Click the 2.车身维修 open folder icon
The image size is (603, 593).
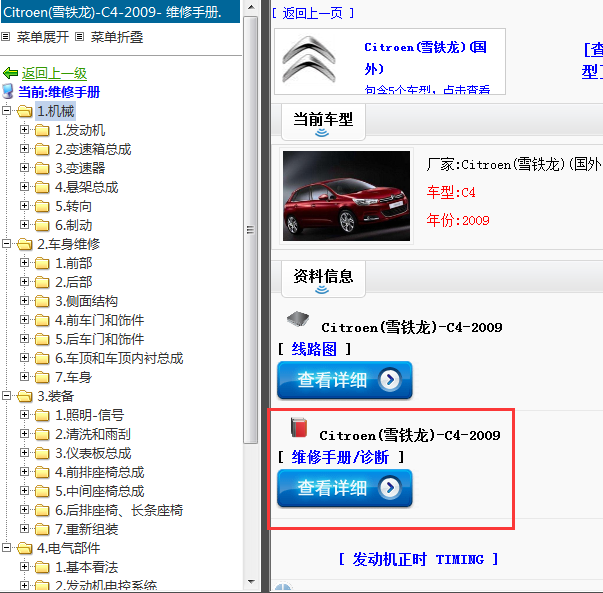[25, 244]
